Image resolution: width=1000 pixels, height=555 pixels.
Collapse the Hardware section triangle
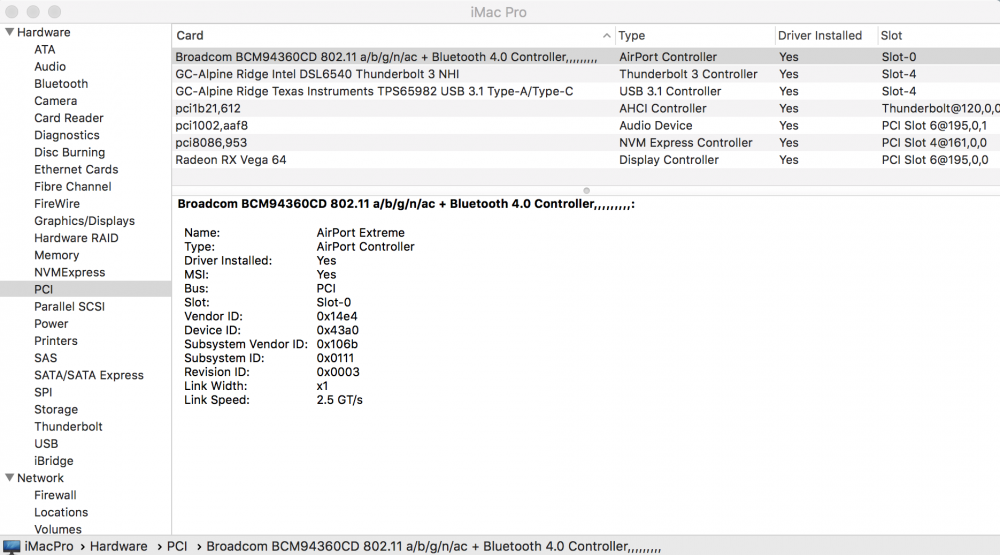pyautogui.click(x=10, y=32)
